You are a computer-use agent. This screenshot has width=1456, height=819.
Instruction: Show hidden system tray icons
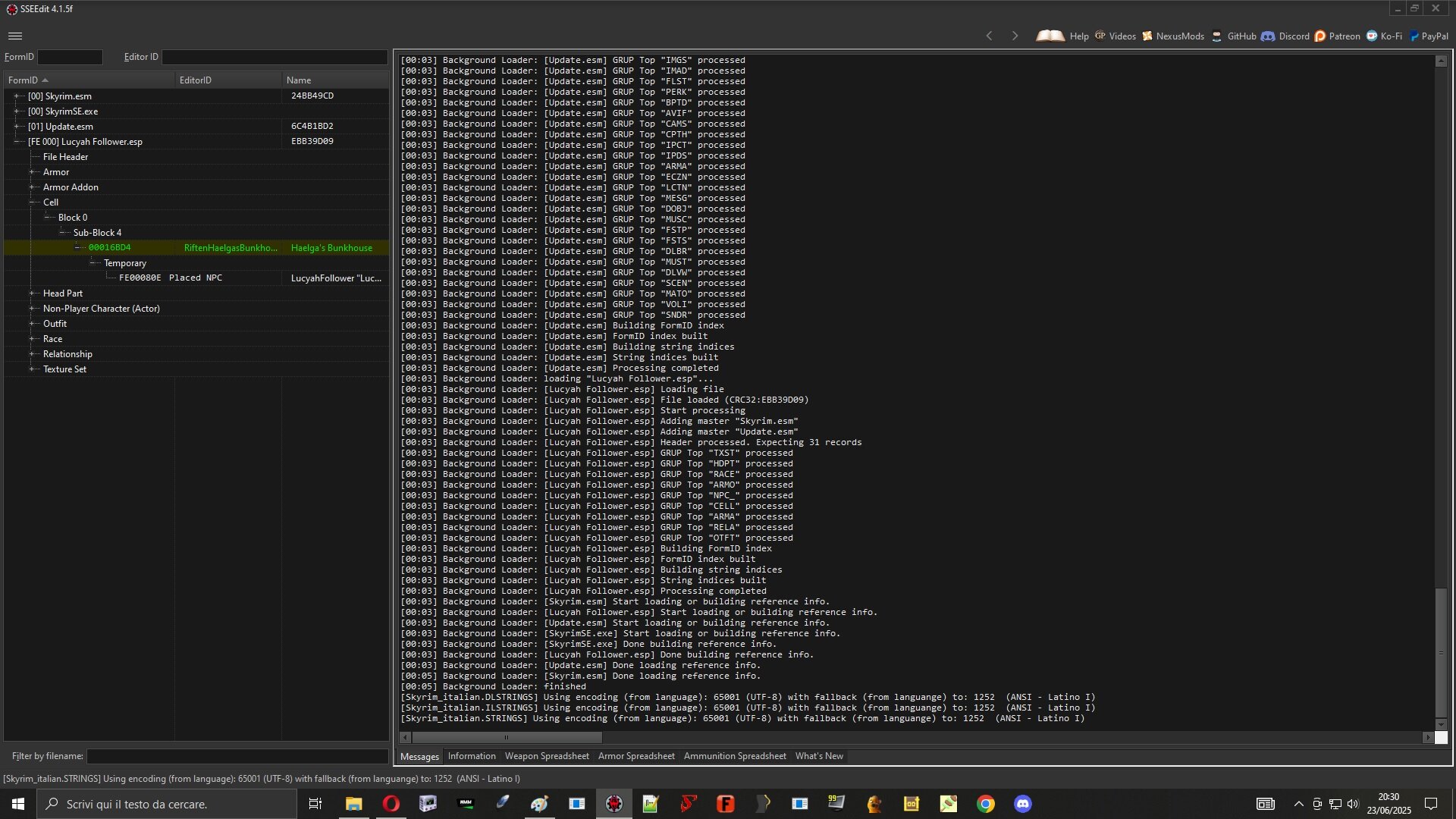tap(1298, 804)
